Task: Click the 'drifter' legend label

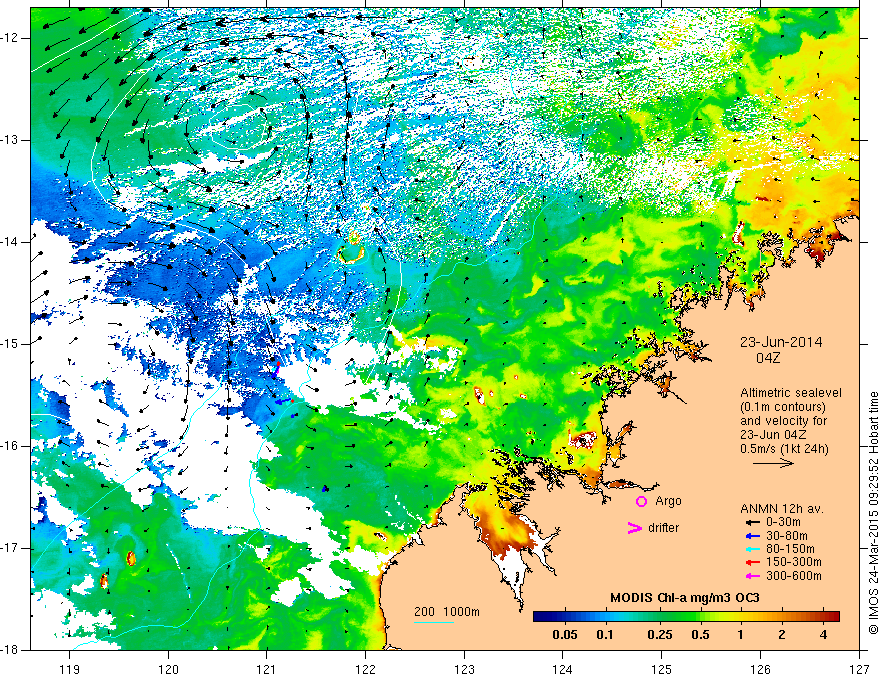Action: (663, 528)
